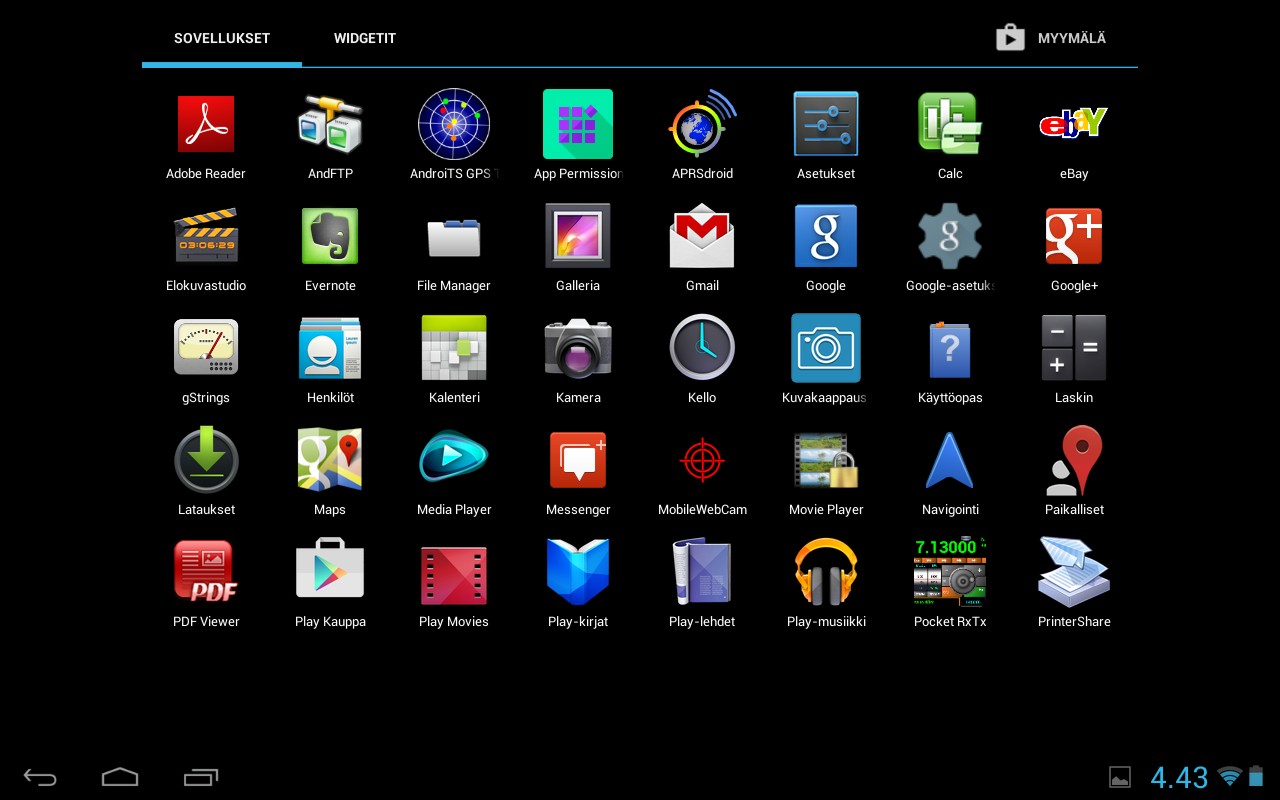Launch Kuvakaappaus screenshot app
Viewport: 1280px width, 800px height.
[x=826, y=348]
